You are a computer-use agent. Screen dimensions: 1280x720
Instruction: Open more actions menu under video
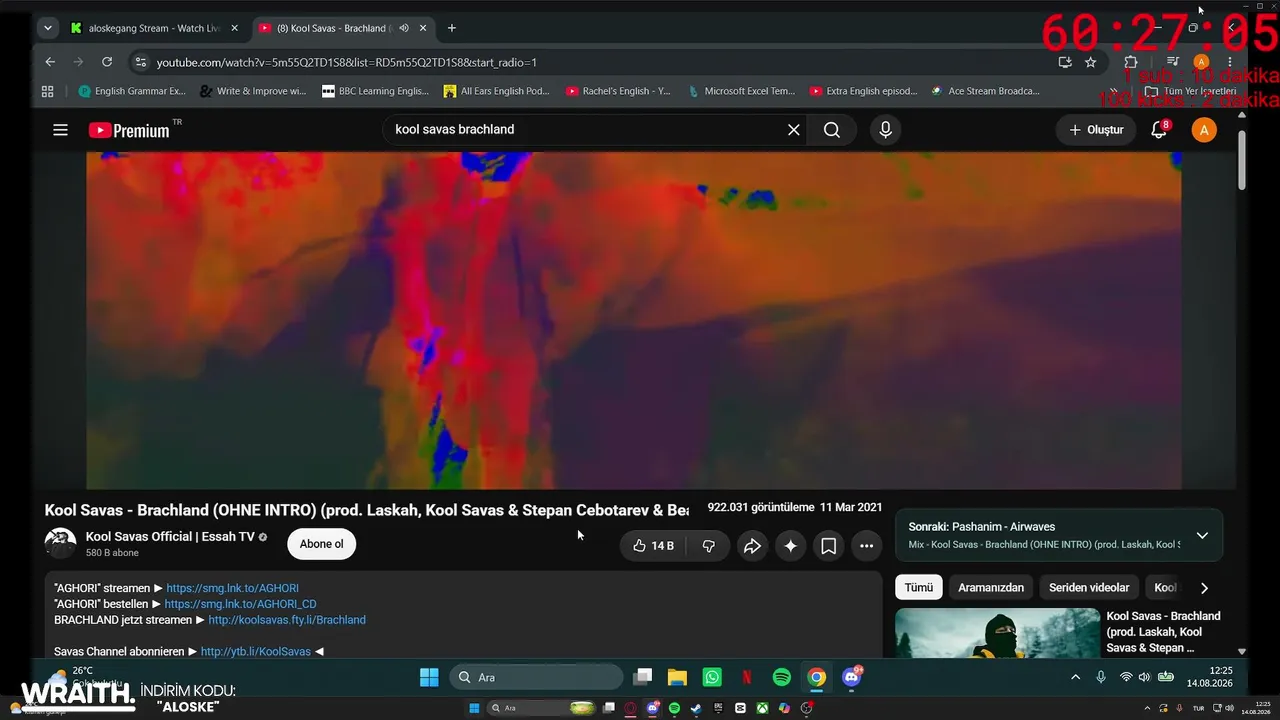pyautogui.click(x=866, y=546)
